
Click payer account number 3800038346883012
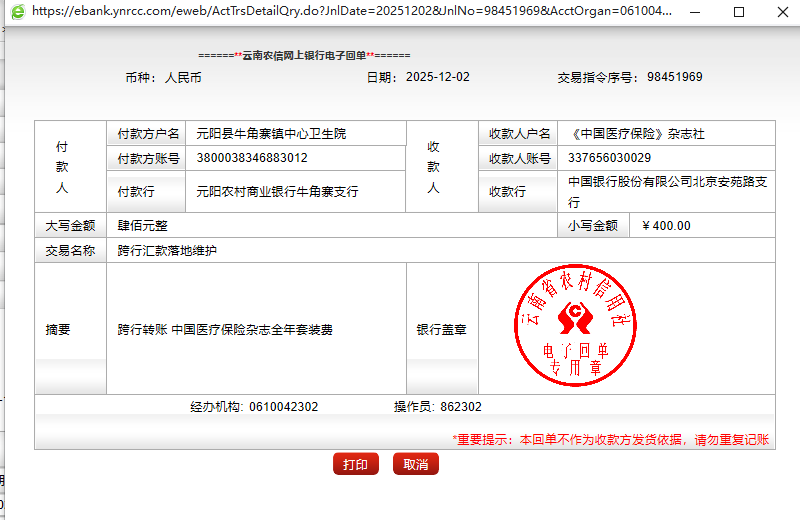(252, 158)
